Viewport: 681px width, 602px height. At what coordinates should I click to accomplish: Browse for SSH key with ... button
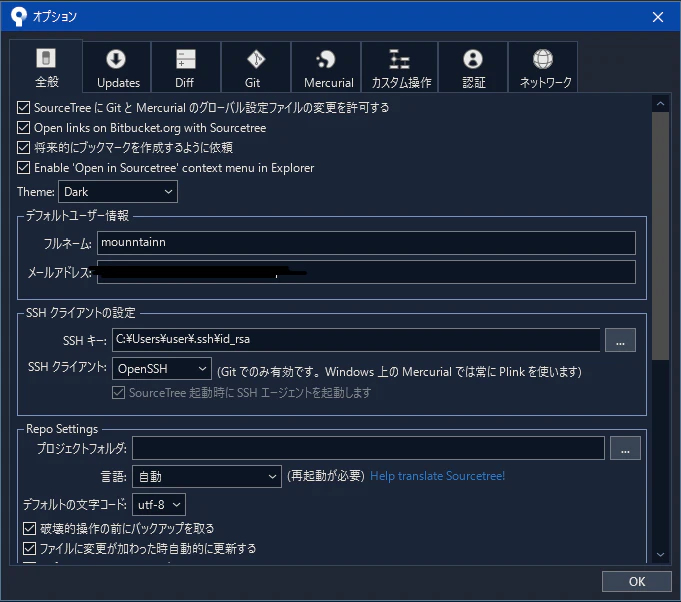[x=620, y=340]
